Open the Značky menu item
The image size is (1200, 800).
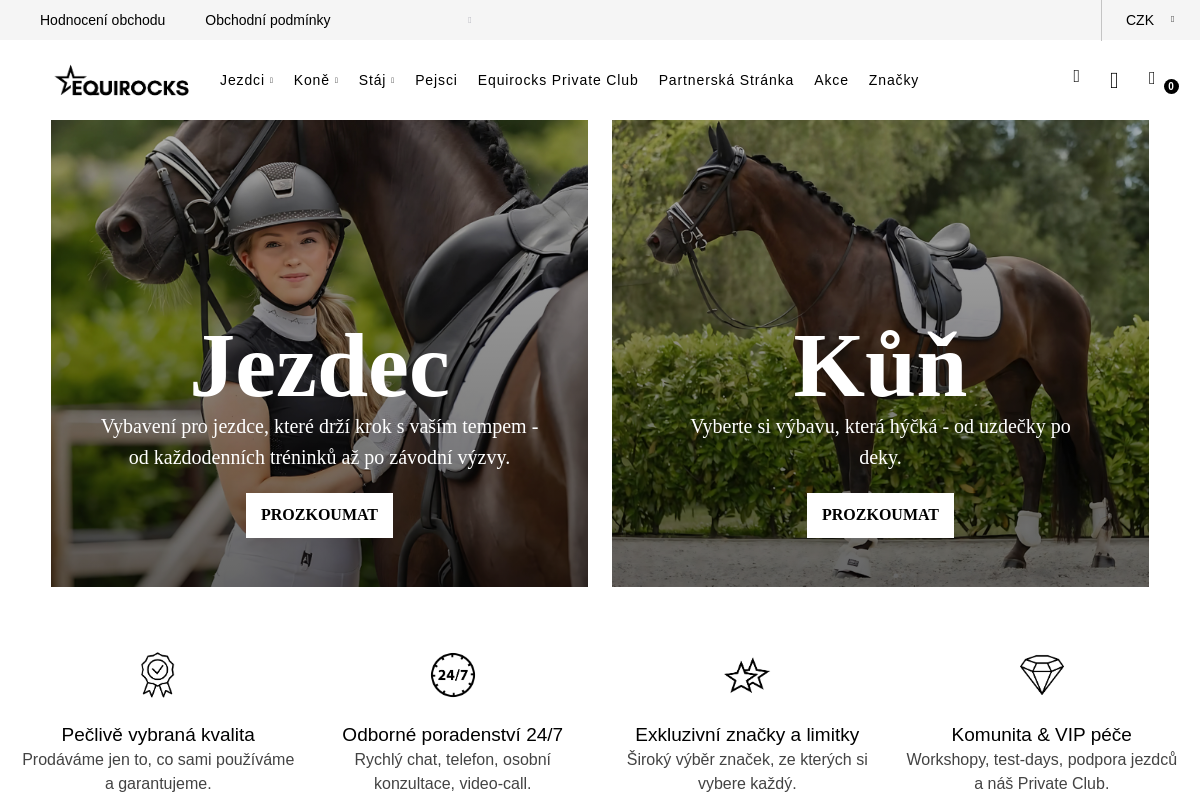pyautogui.click(x=894, y=80)
